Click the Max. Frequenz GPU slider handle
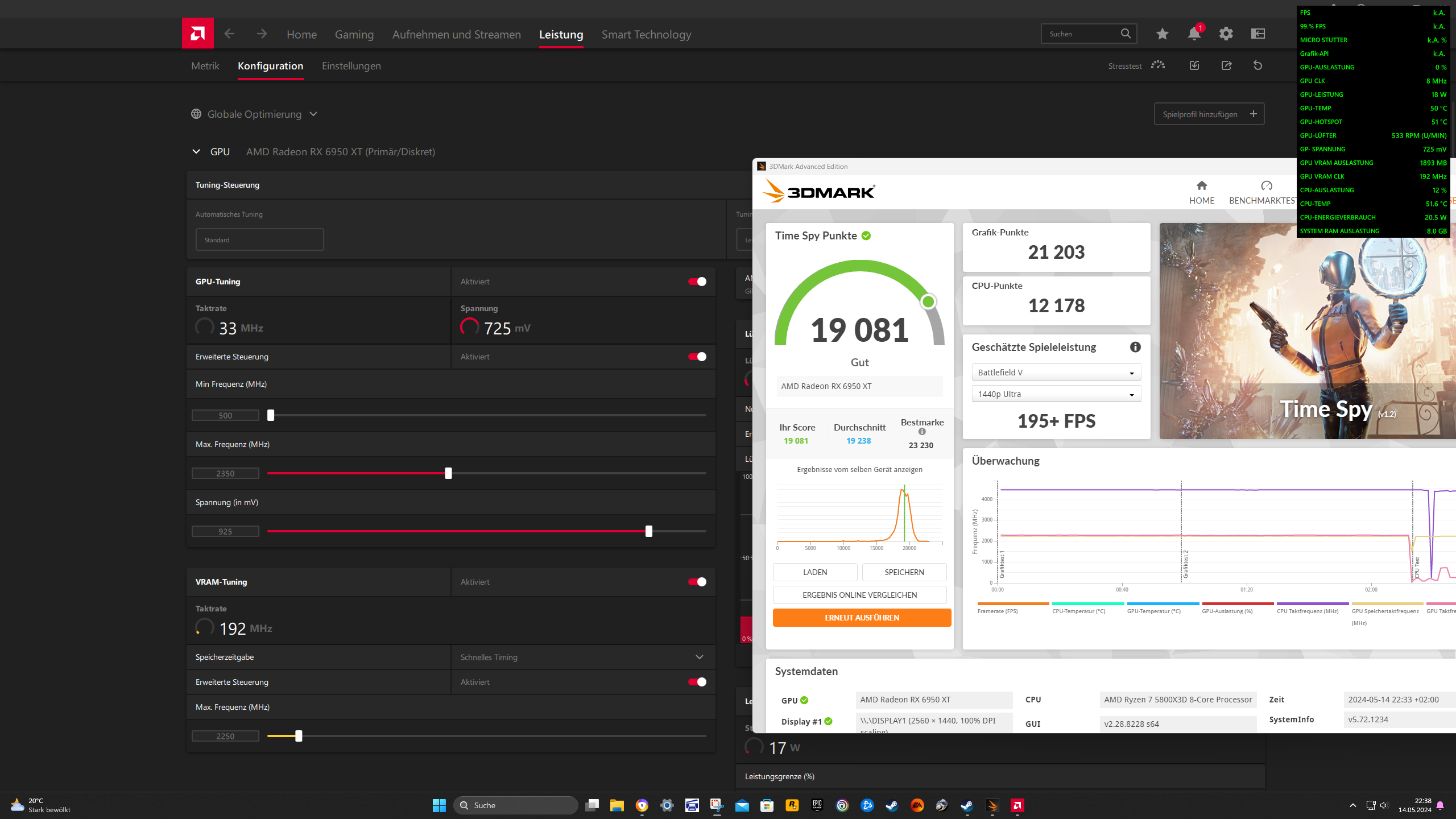 (448, 473)
